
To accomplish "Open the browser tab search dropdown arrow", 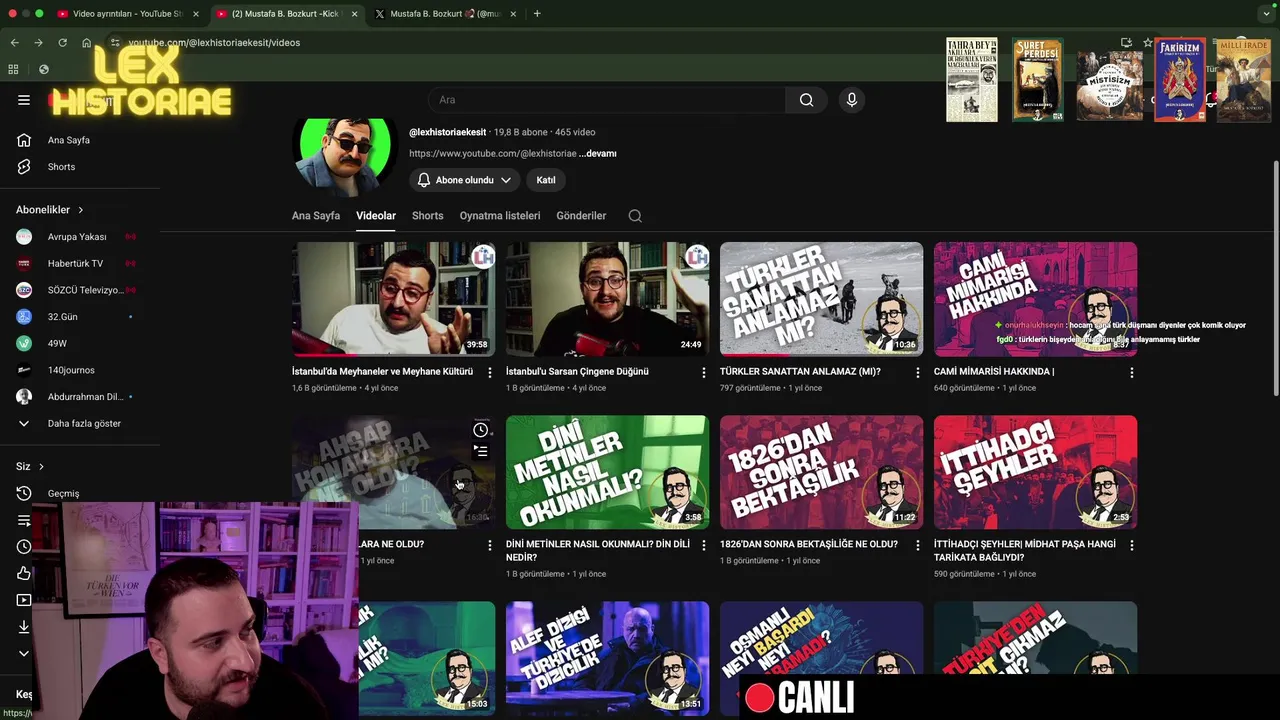I will tap(1266, 14).
